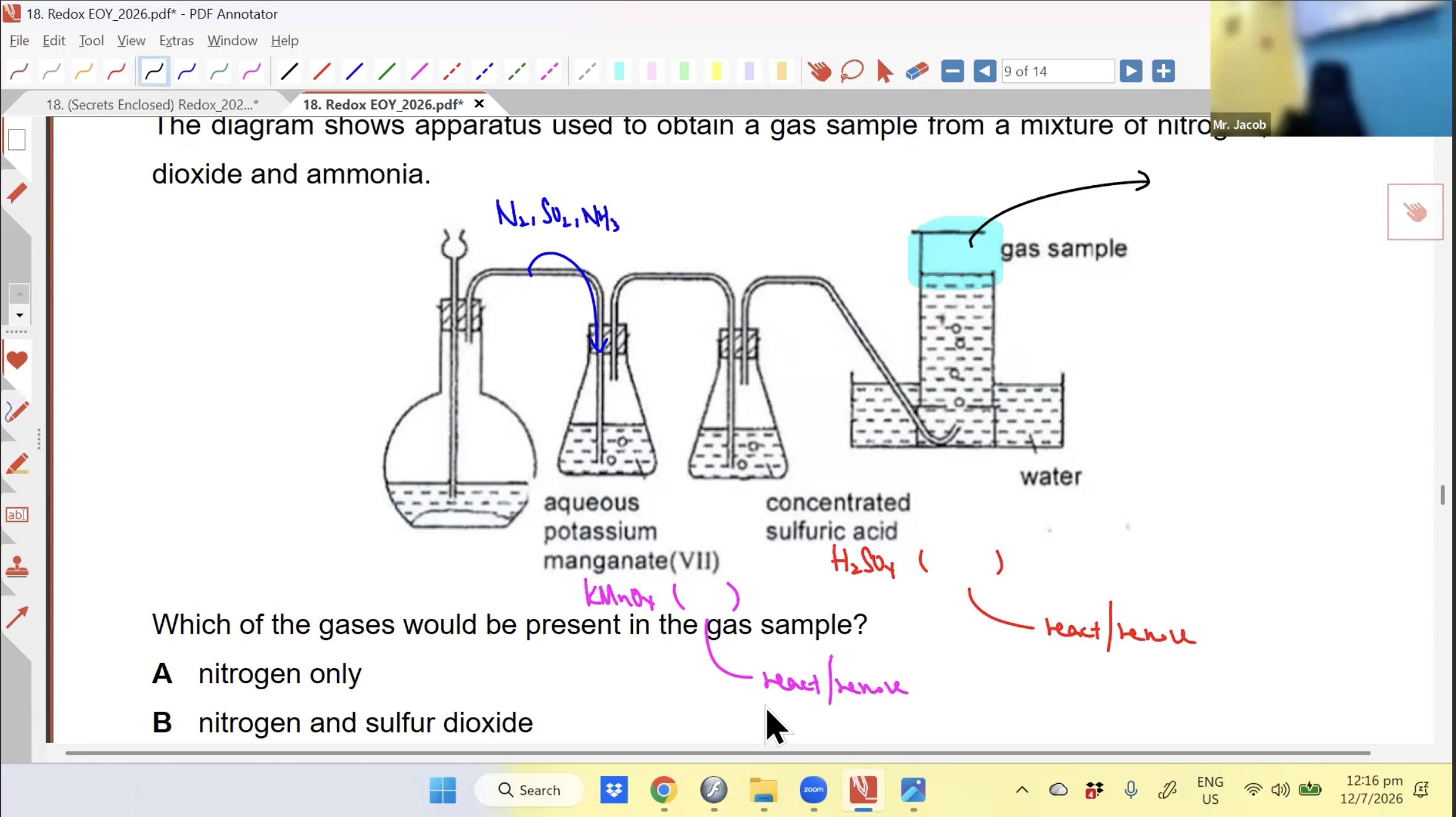Choose the magenta straight line tool
Screen dimensions: 1456x817
coord(420,72)
